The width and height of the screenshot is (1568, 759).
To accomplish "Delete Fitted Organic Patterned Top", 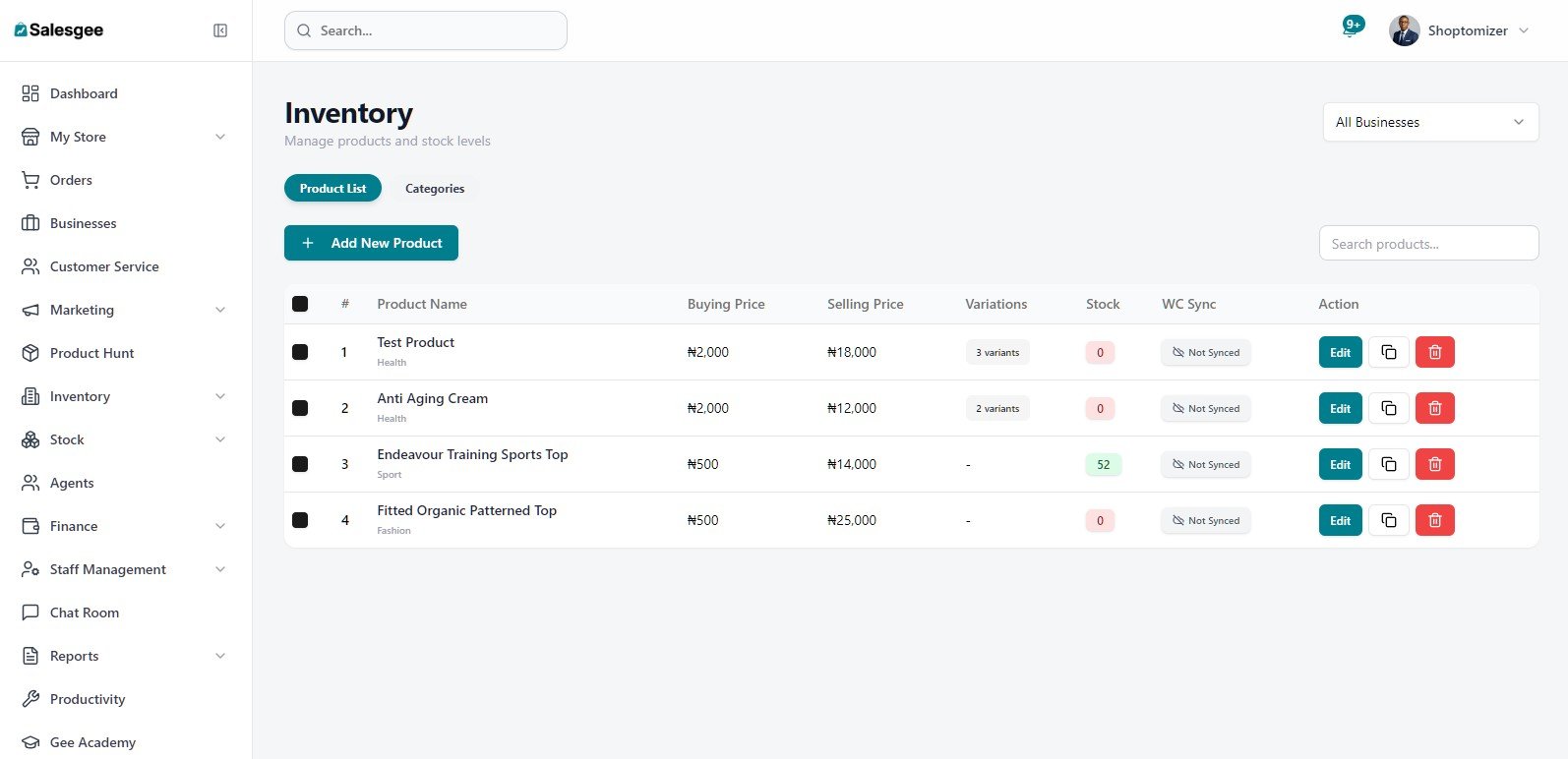I will point(1435,520).
